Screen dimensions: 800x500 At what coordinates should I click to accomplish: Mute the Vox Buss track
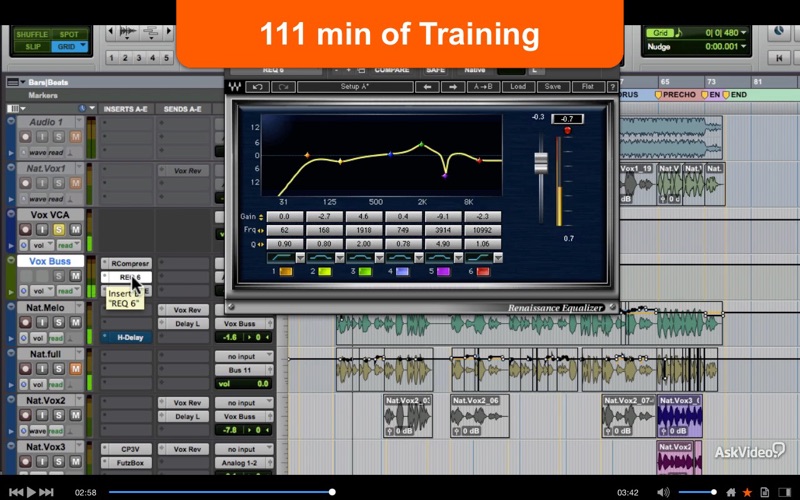(x=76, y=276)
